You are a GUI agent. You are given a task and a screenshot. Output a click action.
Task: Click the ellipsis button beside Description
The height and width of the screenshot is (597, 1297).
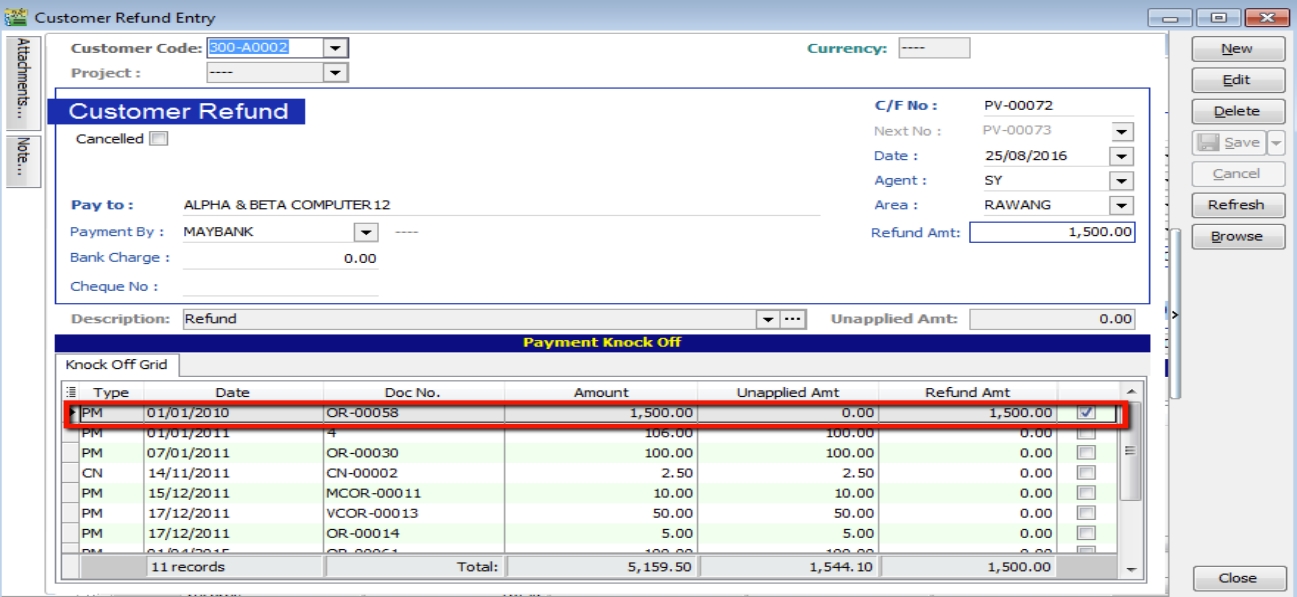(x=793, y=319)
